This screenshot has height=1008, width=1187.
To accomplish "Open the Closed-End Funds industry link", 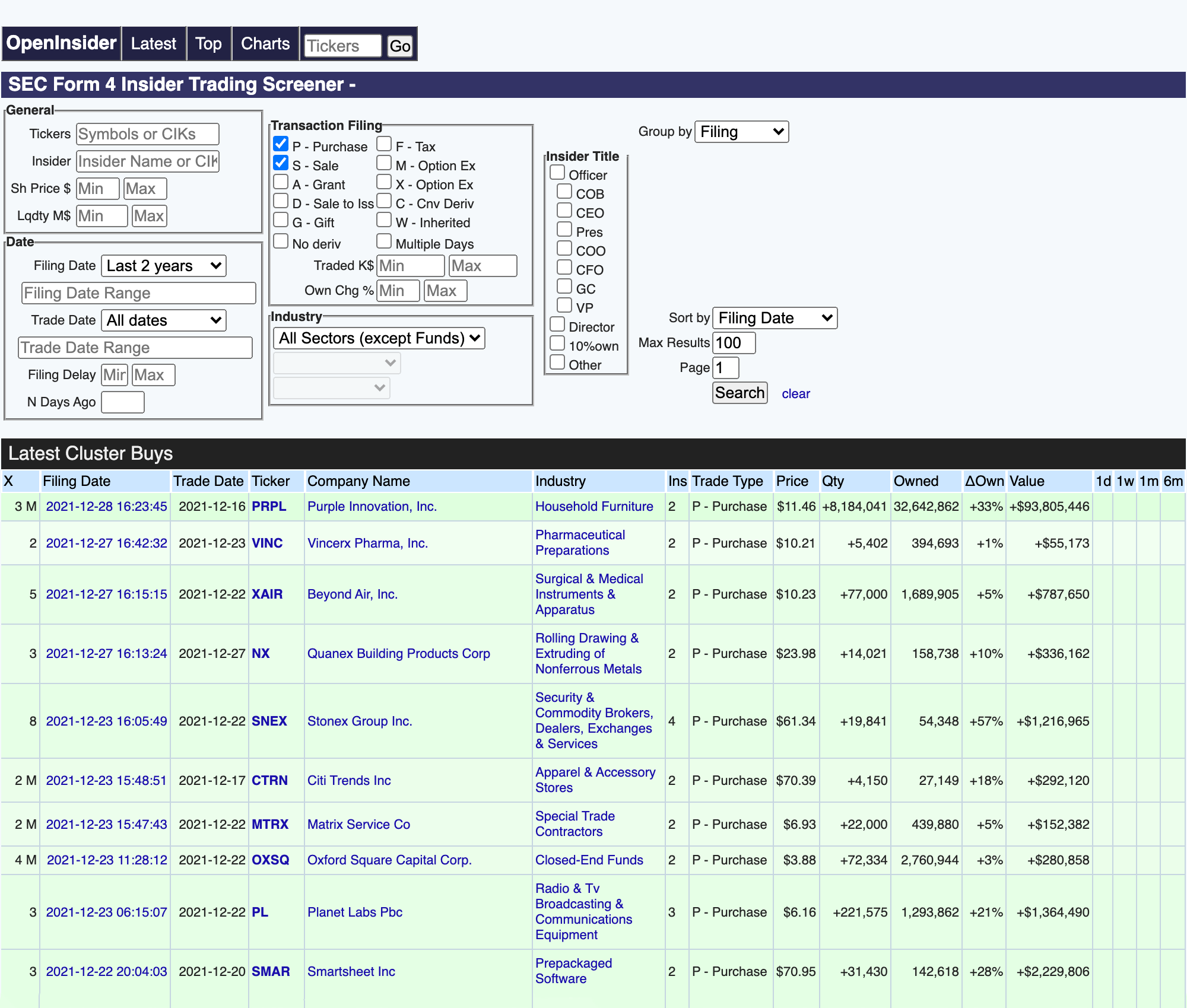I will (589, 860).
